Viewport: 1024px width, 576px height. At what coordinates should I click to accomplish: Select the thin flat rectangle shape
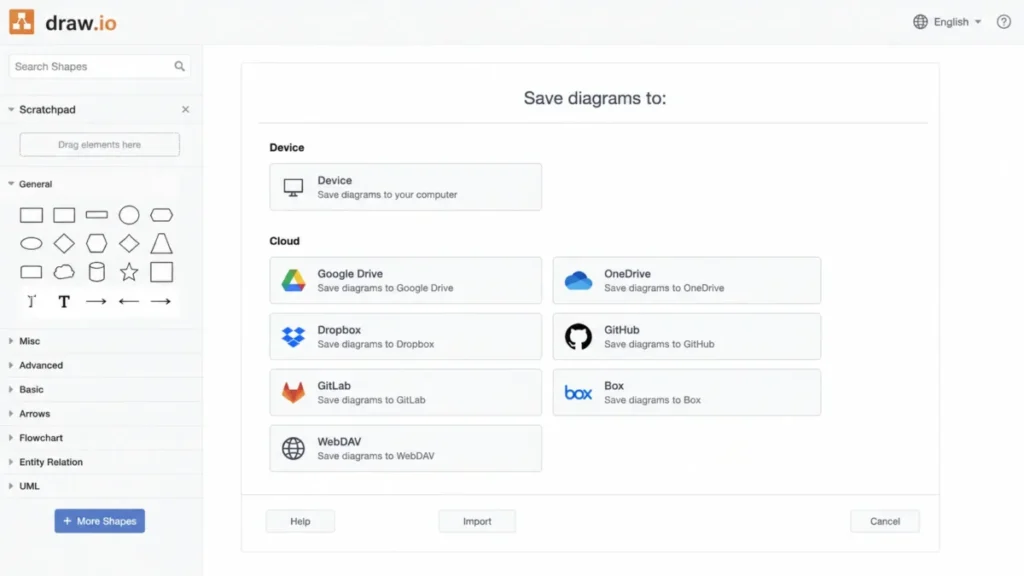point(97,214)
